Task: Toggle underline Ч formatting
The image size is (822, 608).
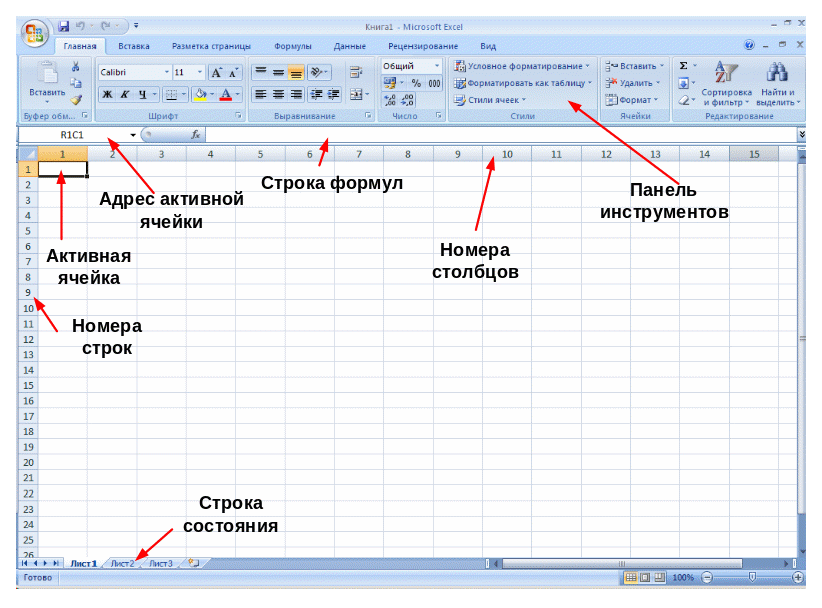Action: coord(142,95)
